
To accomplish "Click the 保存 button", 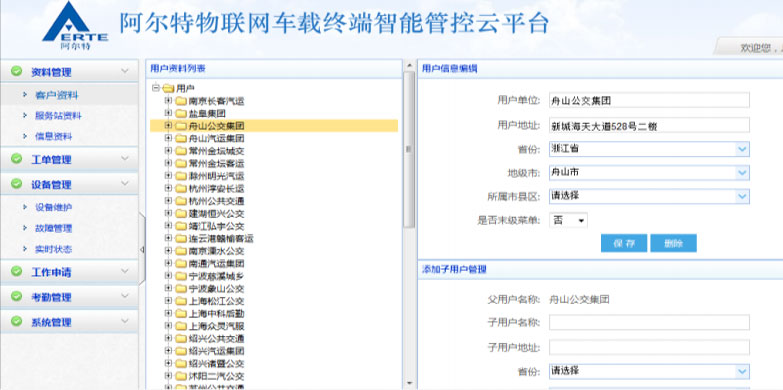I will (624, 243).
